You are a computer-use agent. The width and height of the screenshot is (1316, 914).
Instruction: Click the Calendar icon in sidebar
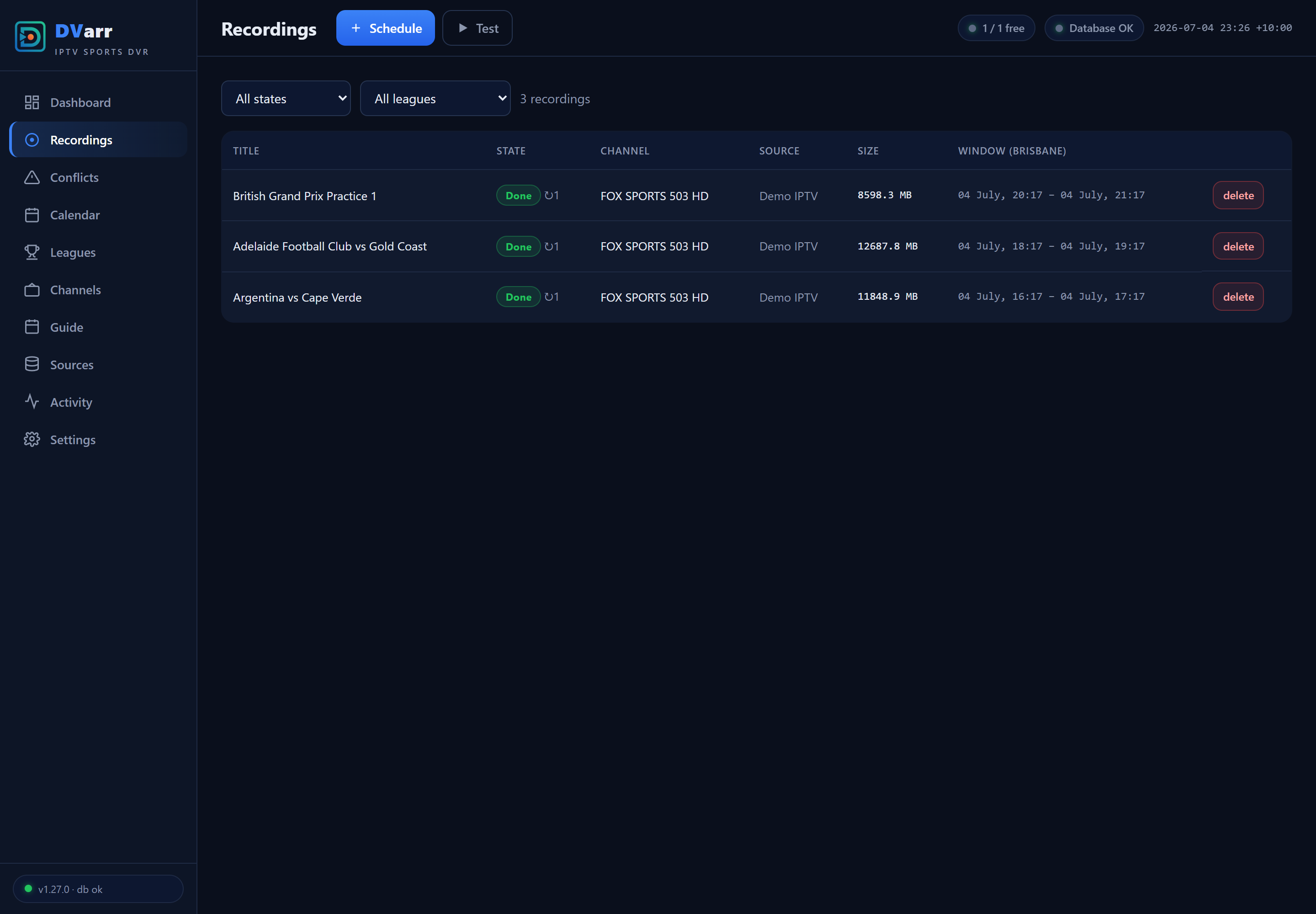(32, 215)
